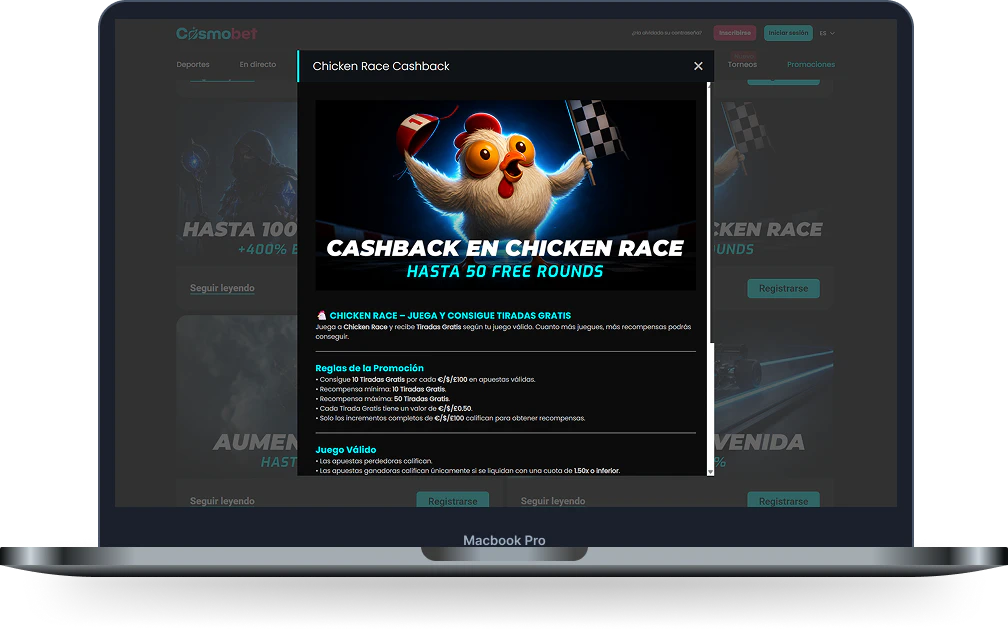Click the 'Reglas de la Promoción' heading

point(369,368)
